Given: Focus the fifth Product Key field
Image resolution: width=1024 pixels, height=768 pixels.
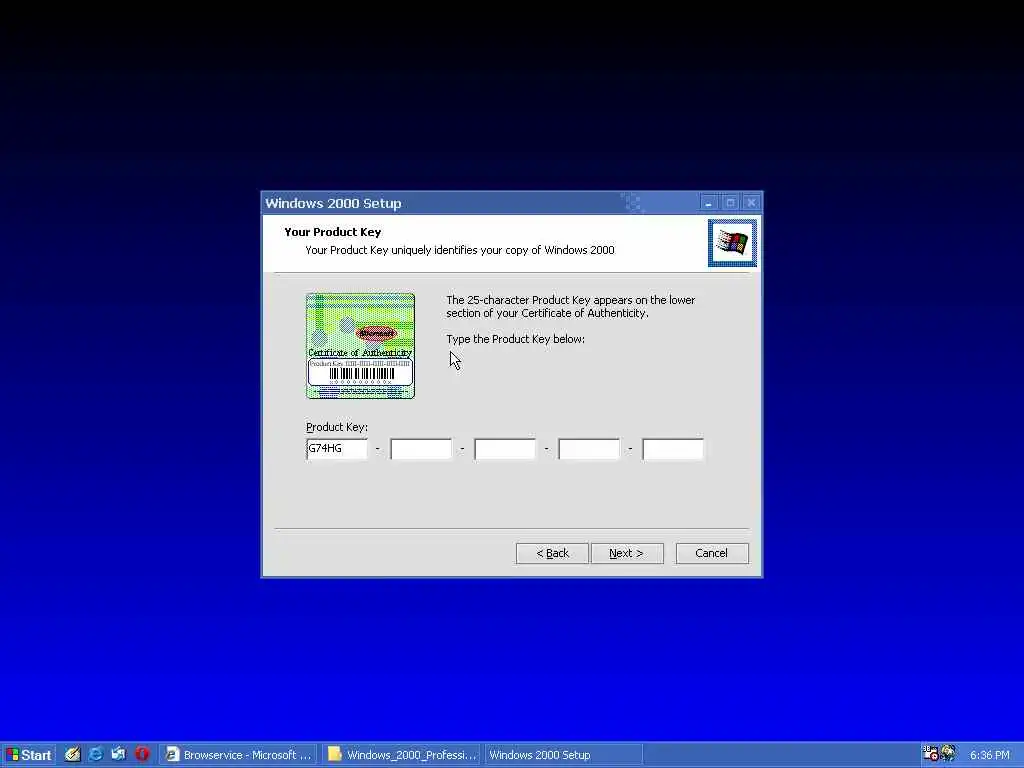Looking at the screenshot, I should [673, 449].
